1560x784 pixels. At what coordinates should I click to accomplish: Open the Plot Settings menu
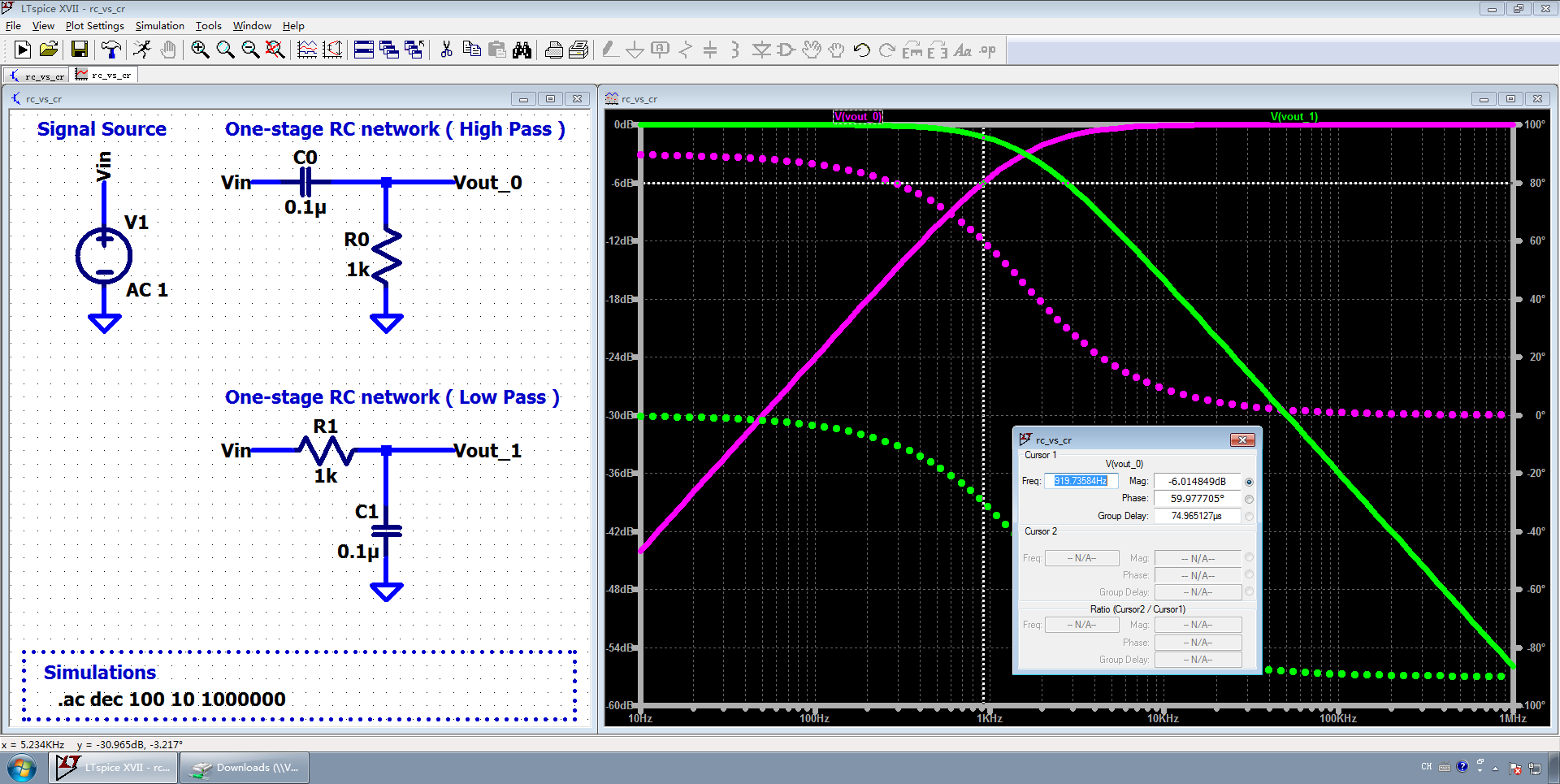click(x=94, y=26)
